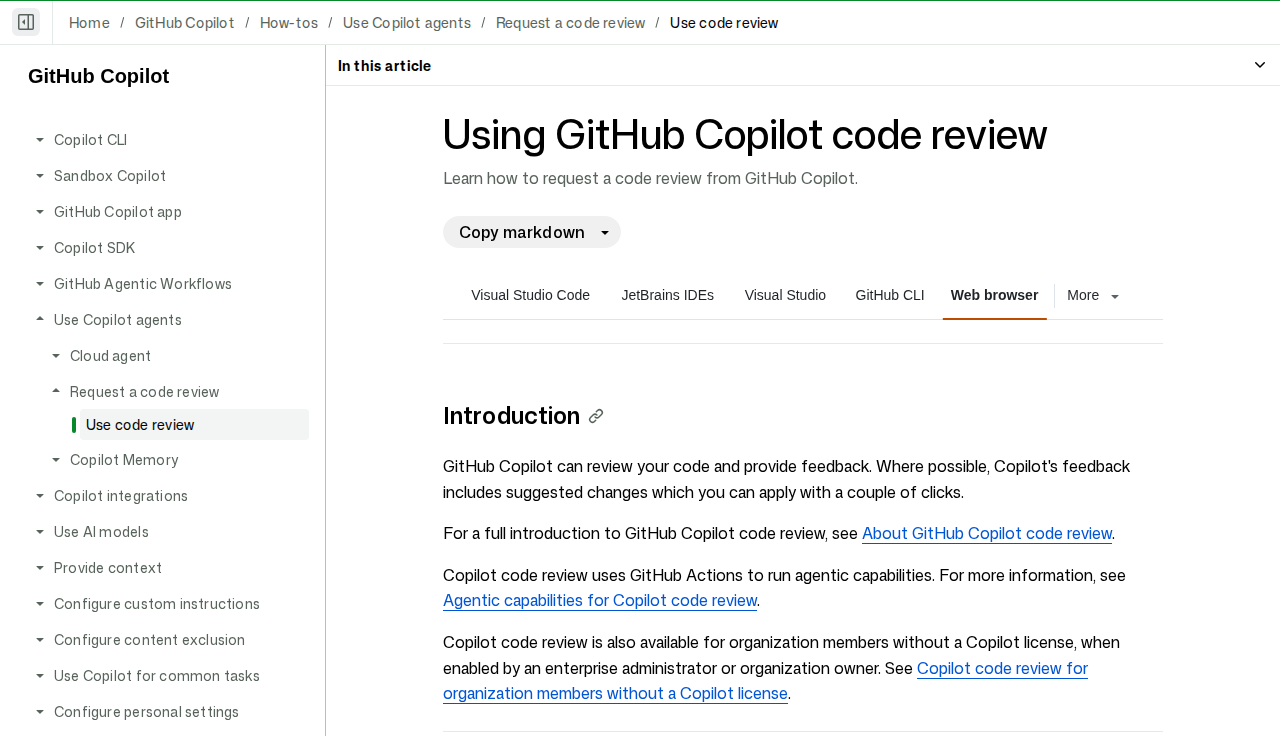Click the In this article label

(x=384, y=66)
